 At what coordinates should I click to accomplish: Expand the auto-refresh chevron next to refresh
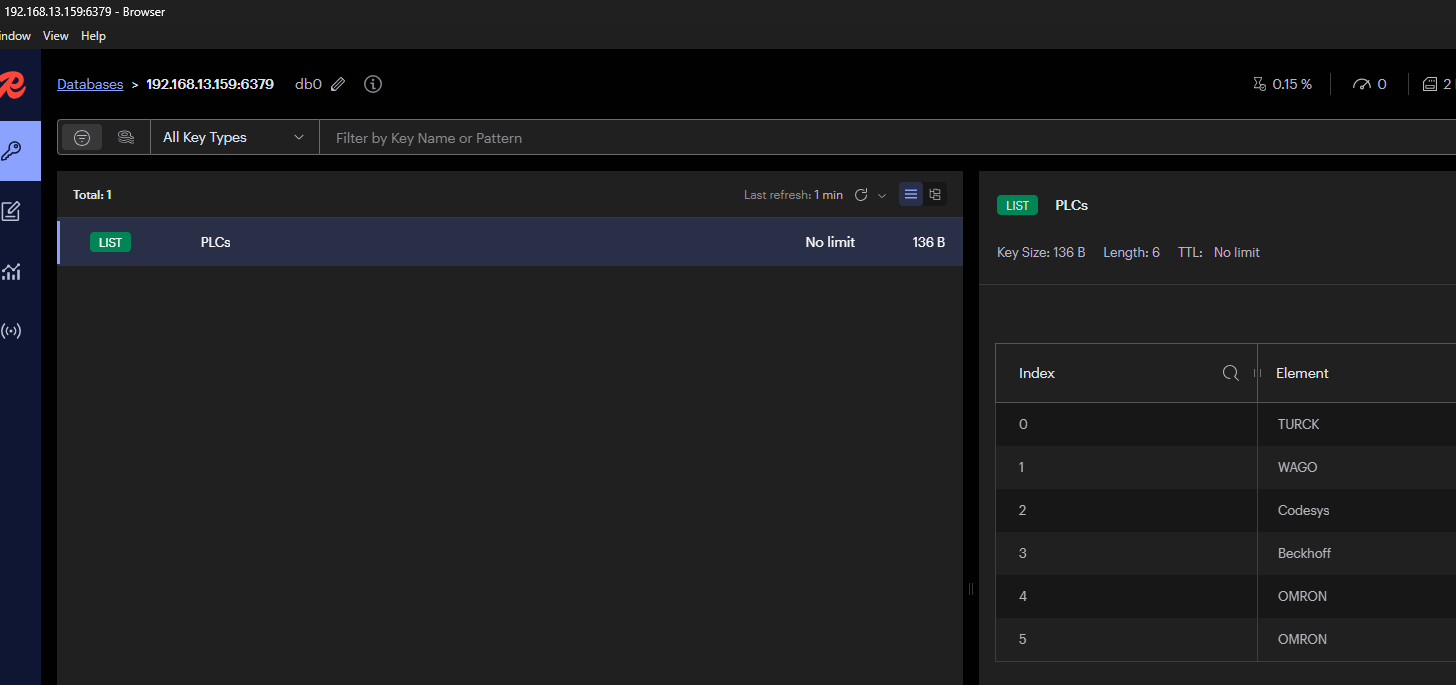882,195
